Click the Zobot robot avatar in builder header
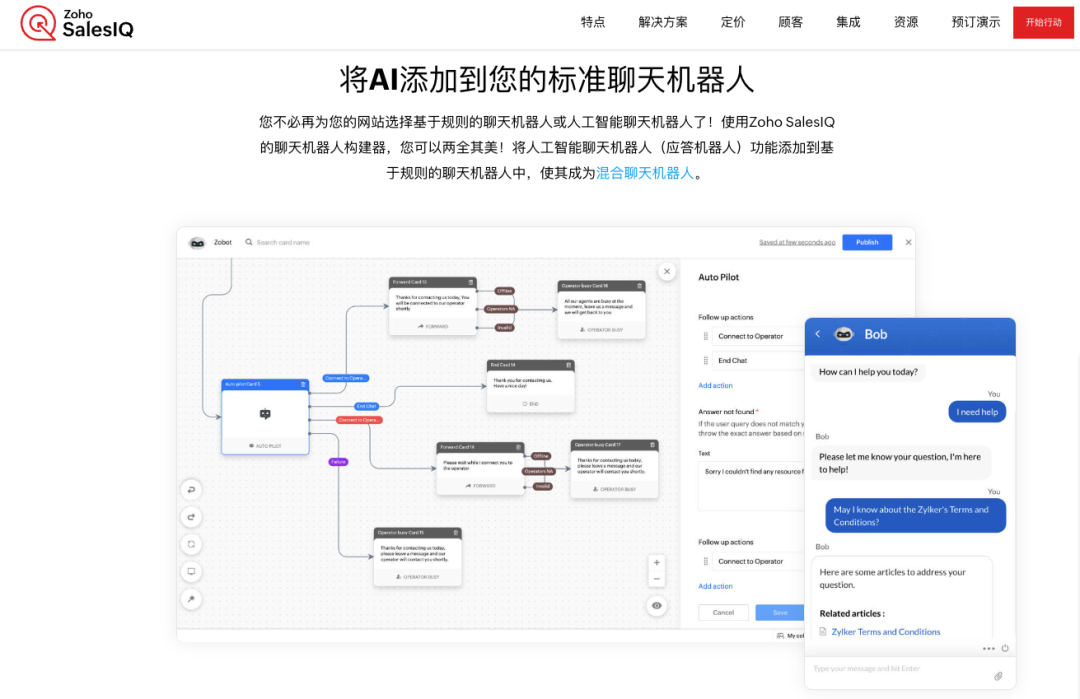 [197, 242]
